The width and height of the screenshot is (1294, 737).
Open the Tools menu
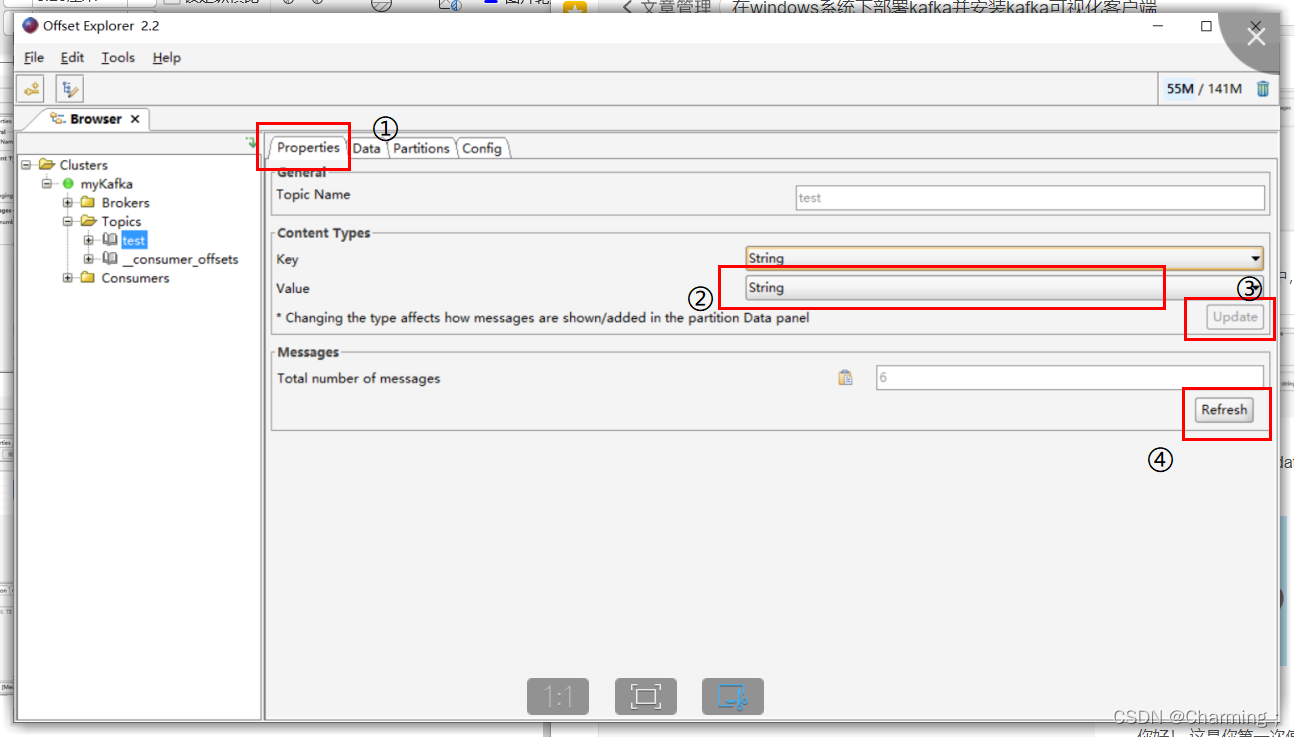click(118, 58)
